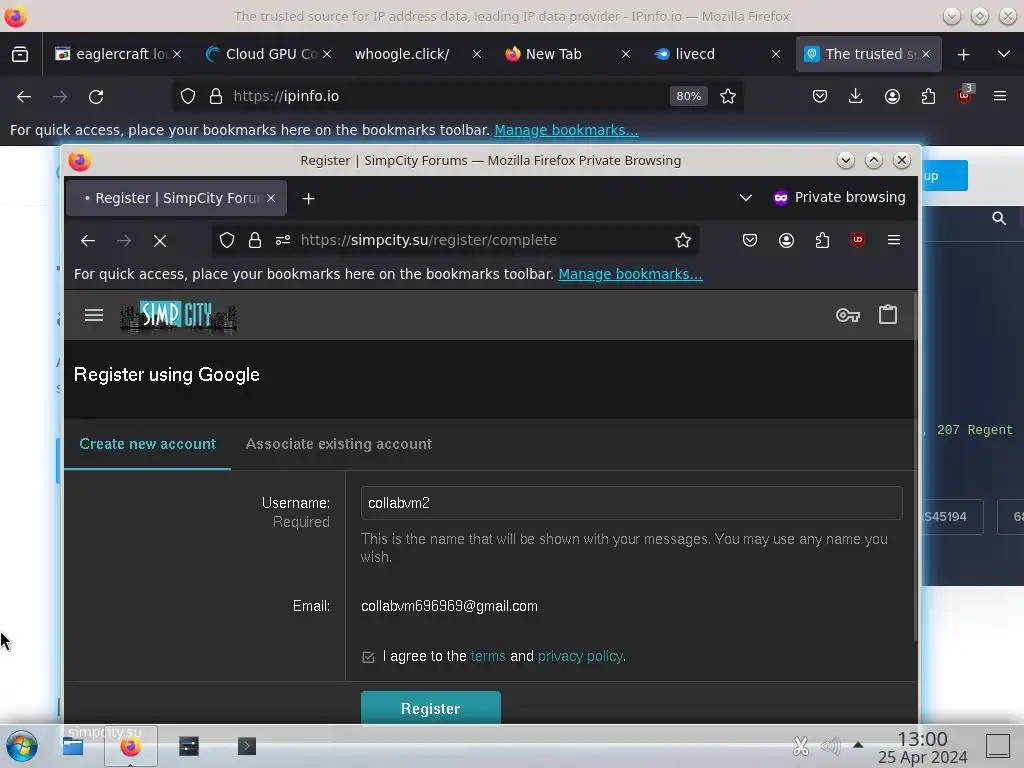Click the SimpCity log in key icon
Screen dimensions: 1024x768
coord(848,315)
